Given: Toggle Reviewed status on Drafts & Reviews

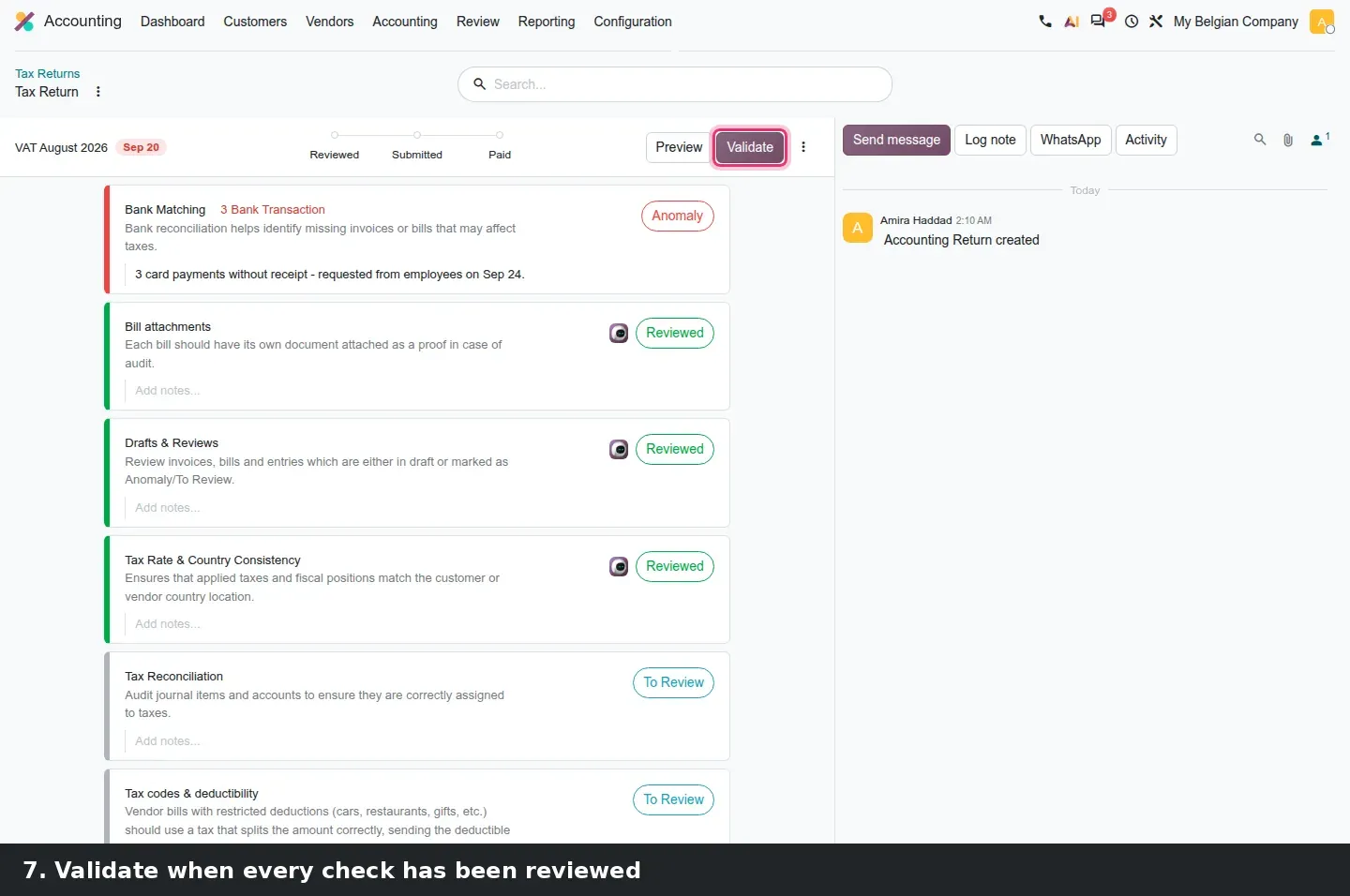Looking at the screenshot, I should pos(675,449).
